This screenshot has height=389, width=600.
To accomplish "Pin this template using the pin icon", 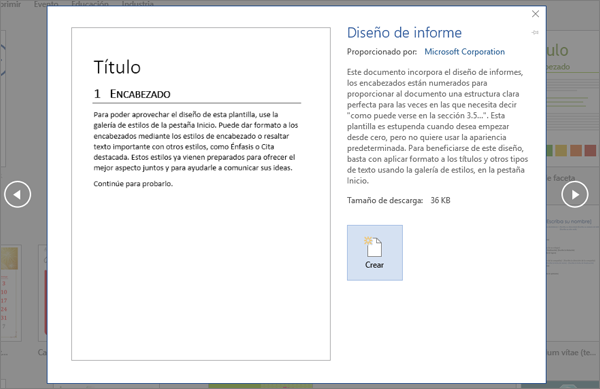I will coord(535,33).
